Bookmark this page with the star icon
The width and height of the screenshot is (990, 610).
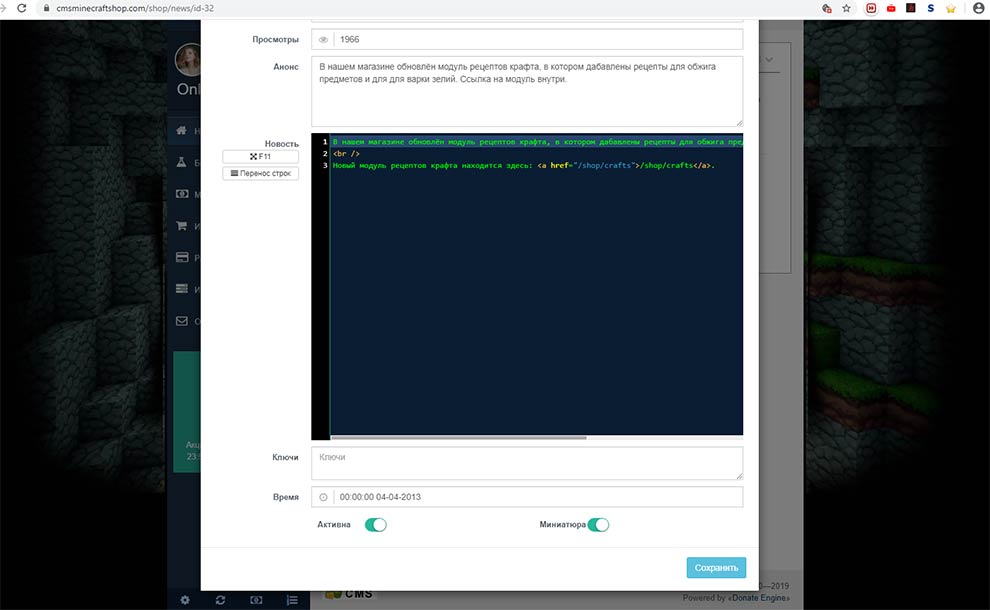(846, 8)
